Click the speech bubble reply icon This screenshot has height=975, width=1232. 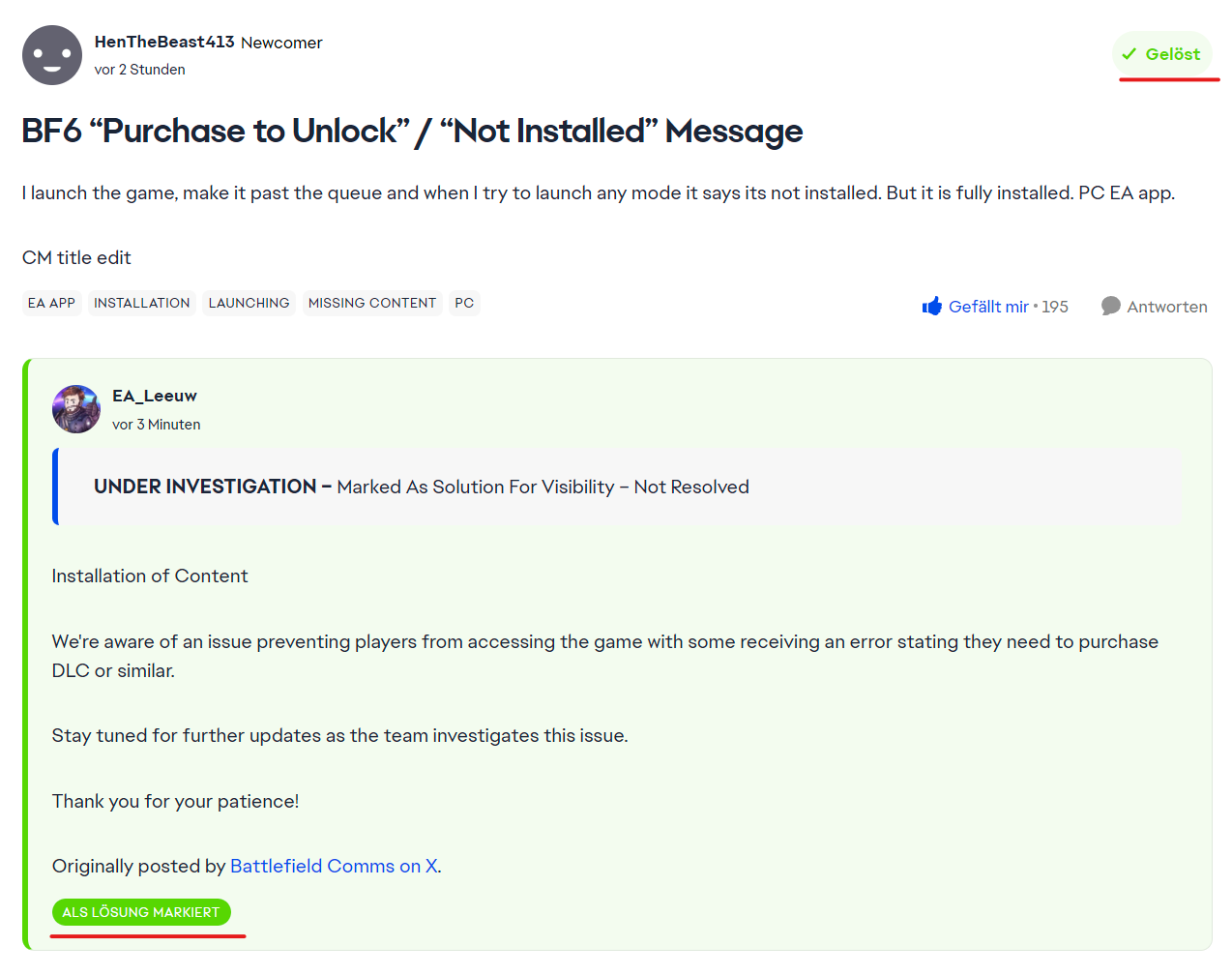click(1110, 306)
